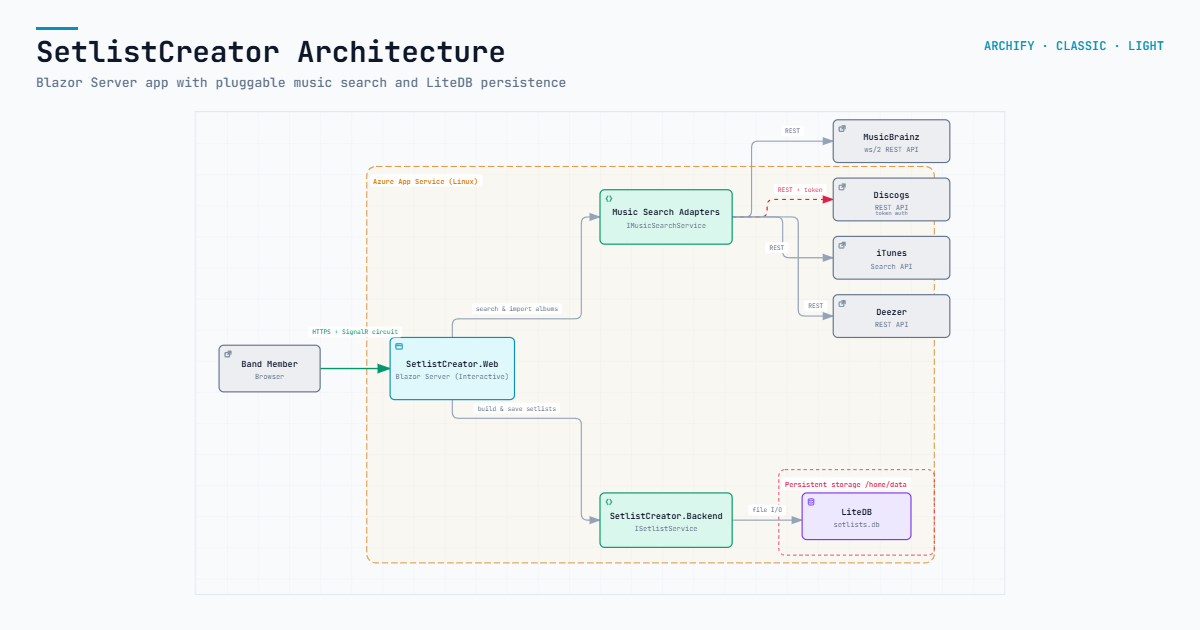1200x630 pixels.
Task: Click the 'ISetlistService' interface text
Action: pyautogui.click(x=666, y=528)
